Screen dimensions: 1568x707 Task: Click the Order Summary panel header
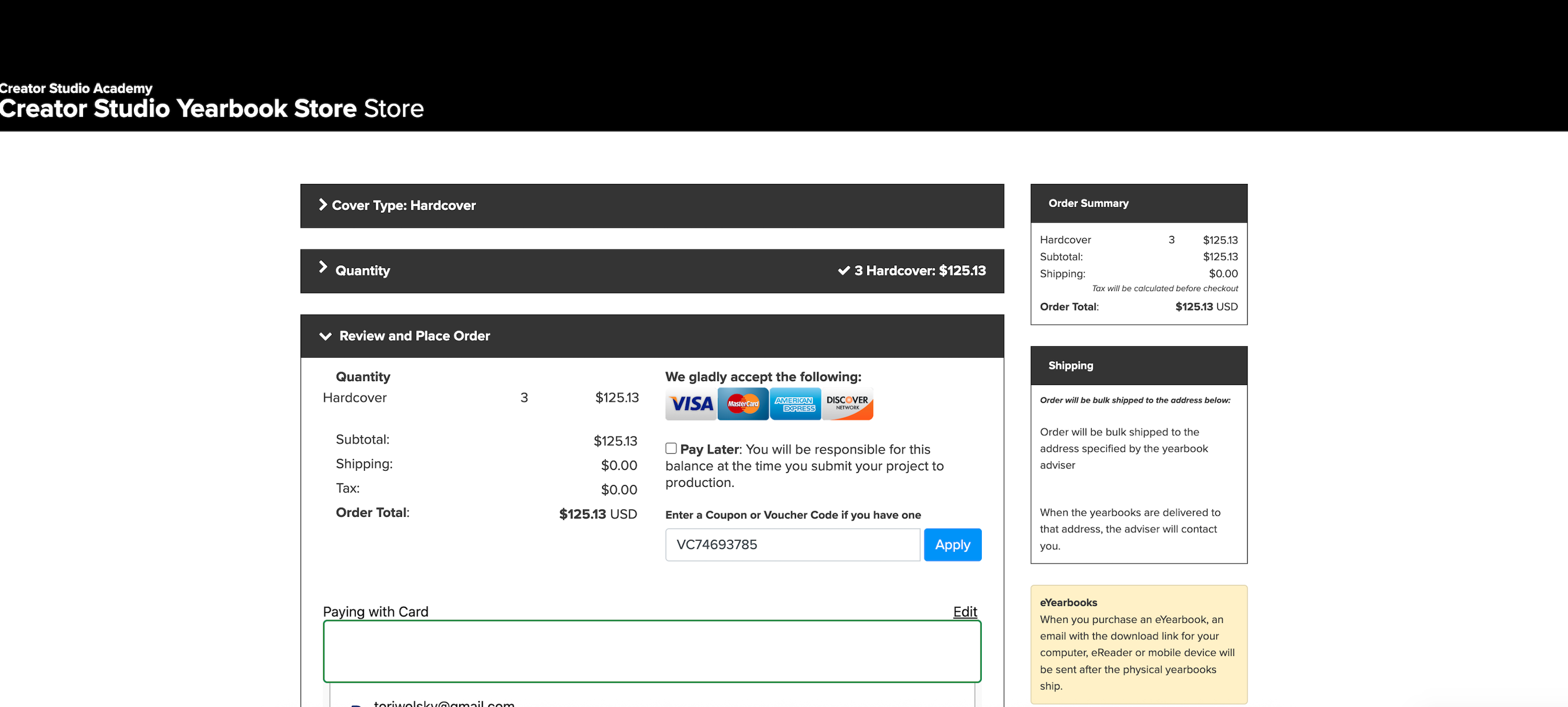pos(1138,204)
